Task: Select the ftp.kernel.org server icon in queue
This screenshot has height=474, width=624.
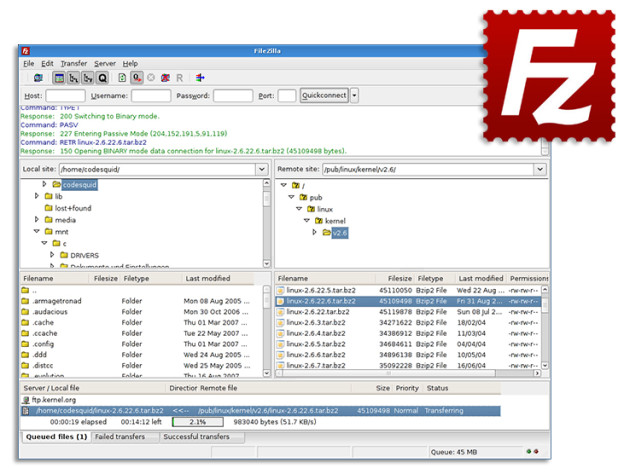Action: point(26,400)
